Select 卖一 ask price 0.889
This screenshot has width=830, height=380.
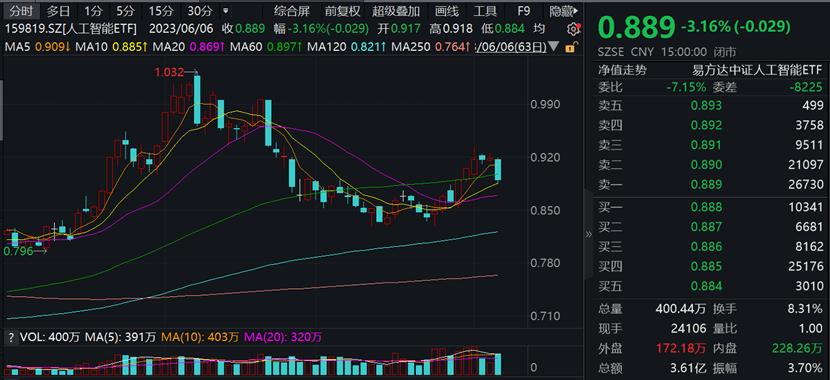tap(706, 185)
